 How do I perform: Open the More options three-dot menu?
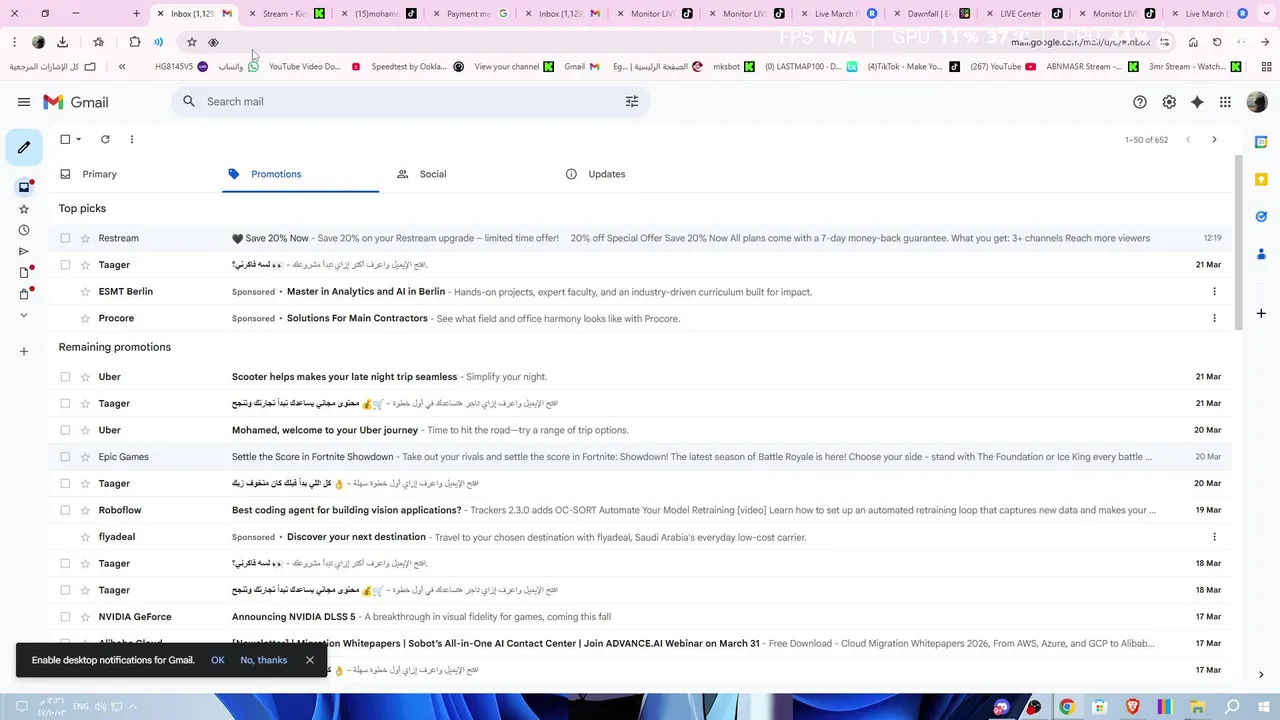[x=131, y=140]
